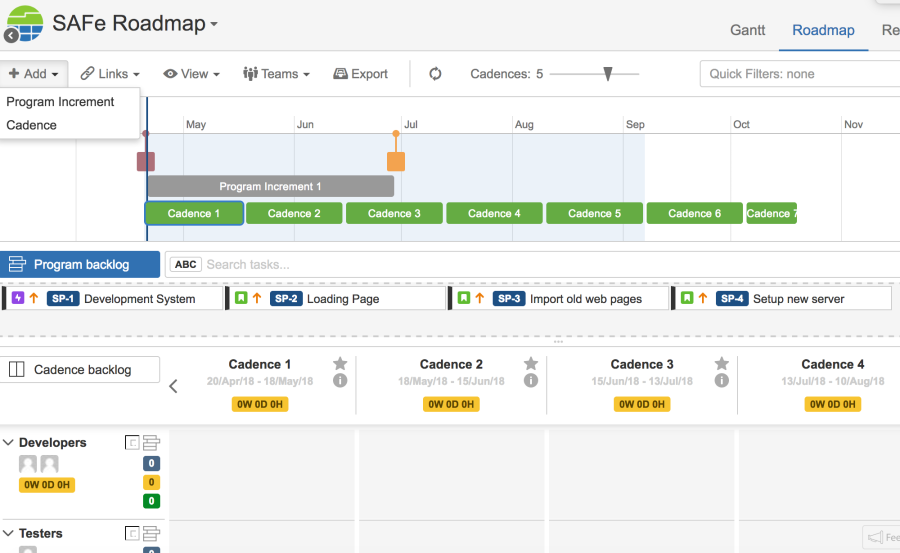Open task SP-3 Import old web pages
The height and width of the screenshot is (553, 900).
559,299
